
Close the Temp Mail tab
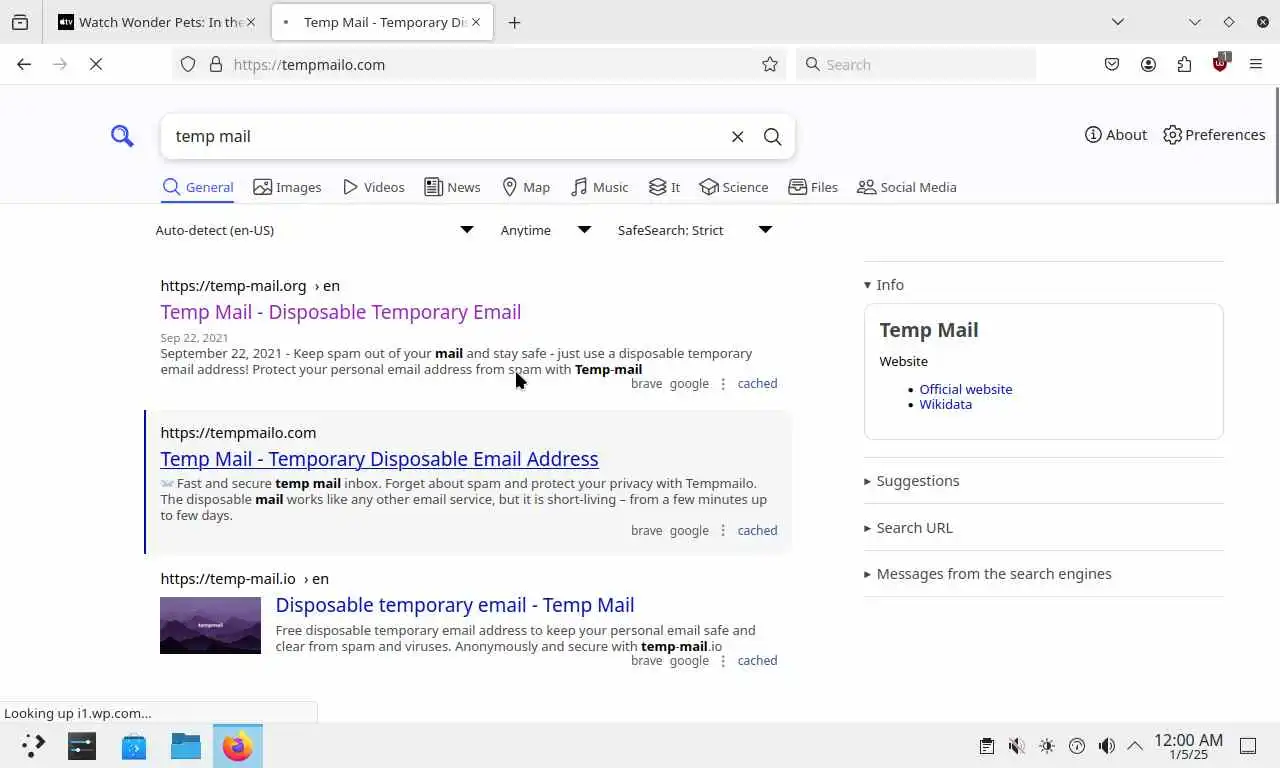coord(475,22)
